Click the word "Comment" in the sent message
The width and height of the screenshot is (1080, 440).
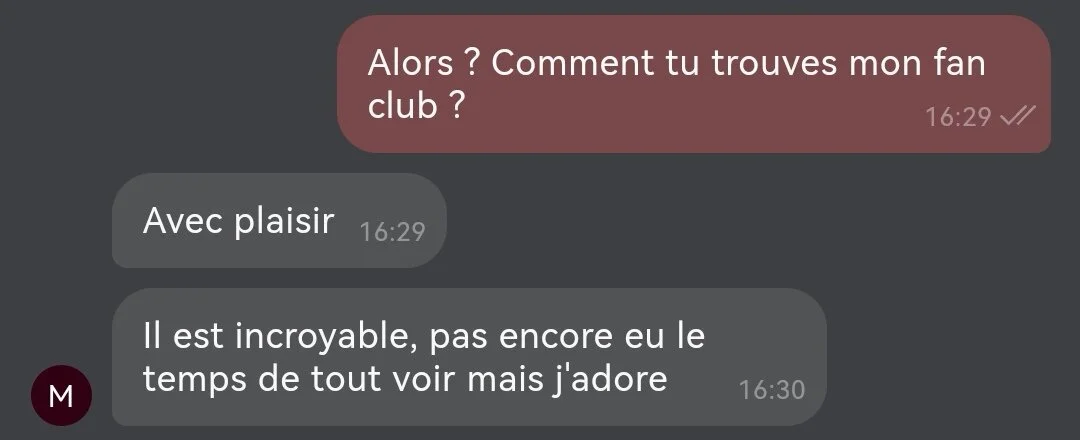[x=573, y=63]
